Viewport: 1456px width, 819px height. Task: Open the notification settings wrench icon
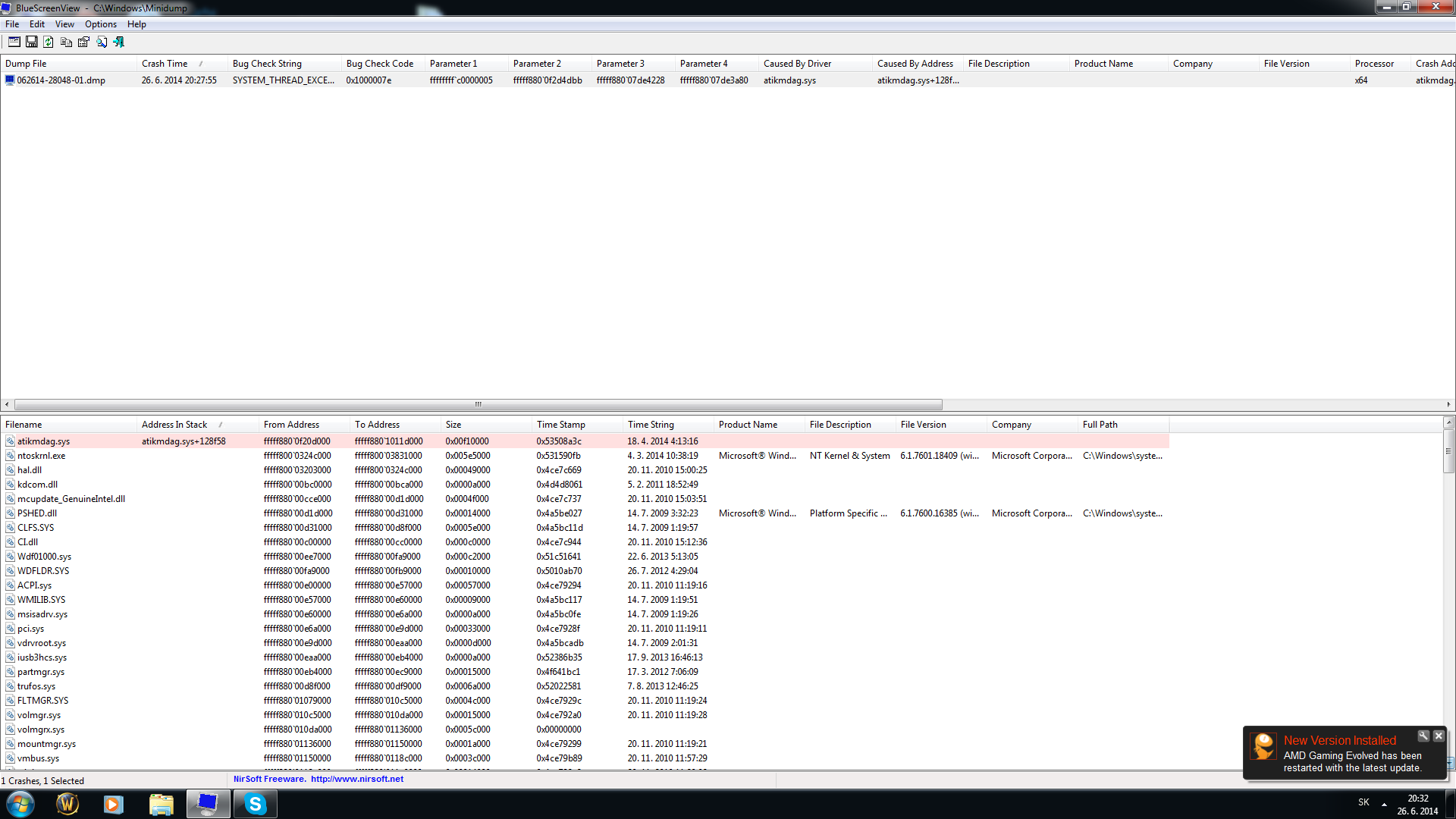1423,736
